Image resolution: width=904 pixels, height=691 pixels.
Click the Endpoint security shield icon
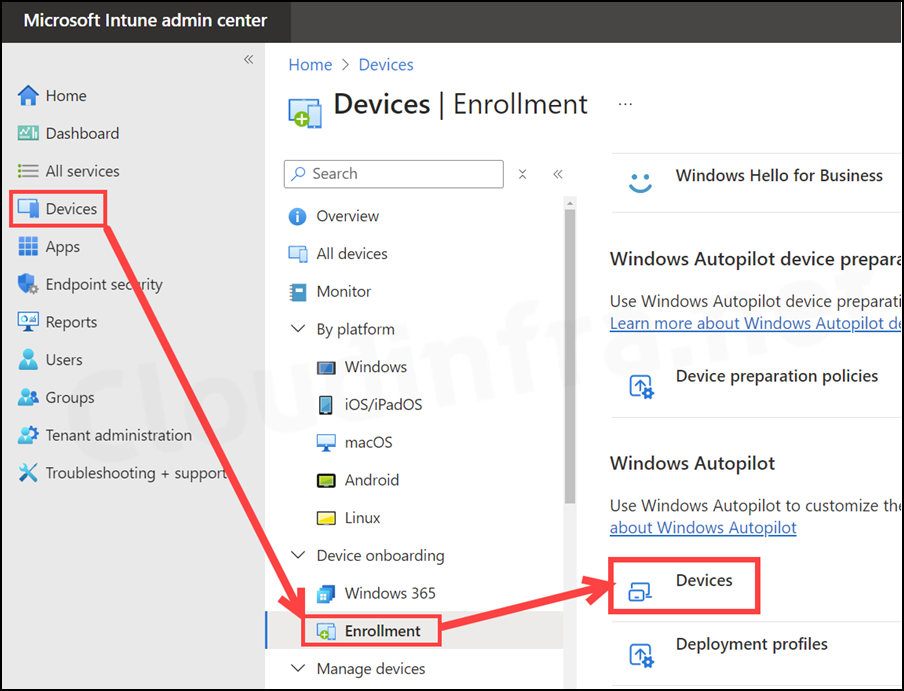pos(28,284)
